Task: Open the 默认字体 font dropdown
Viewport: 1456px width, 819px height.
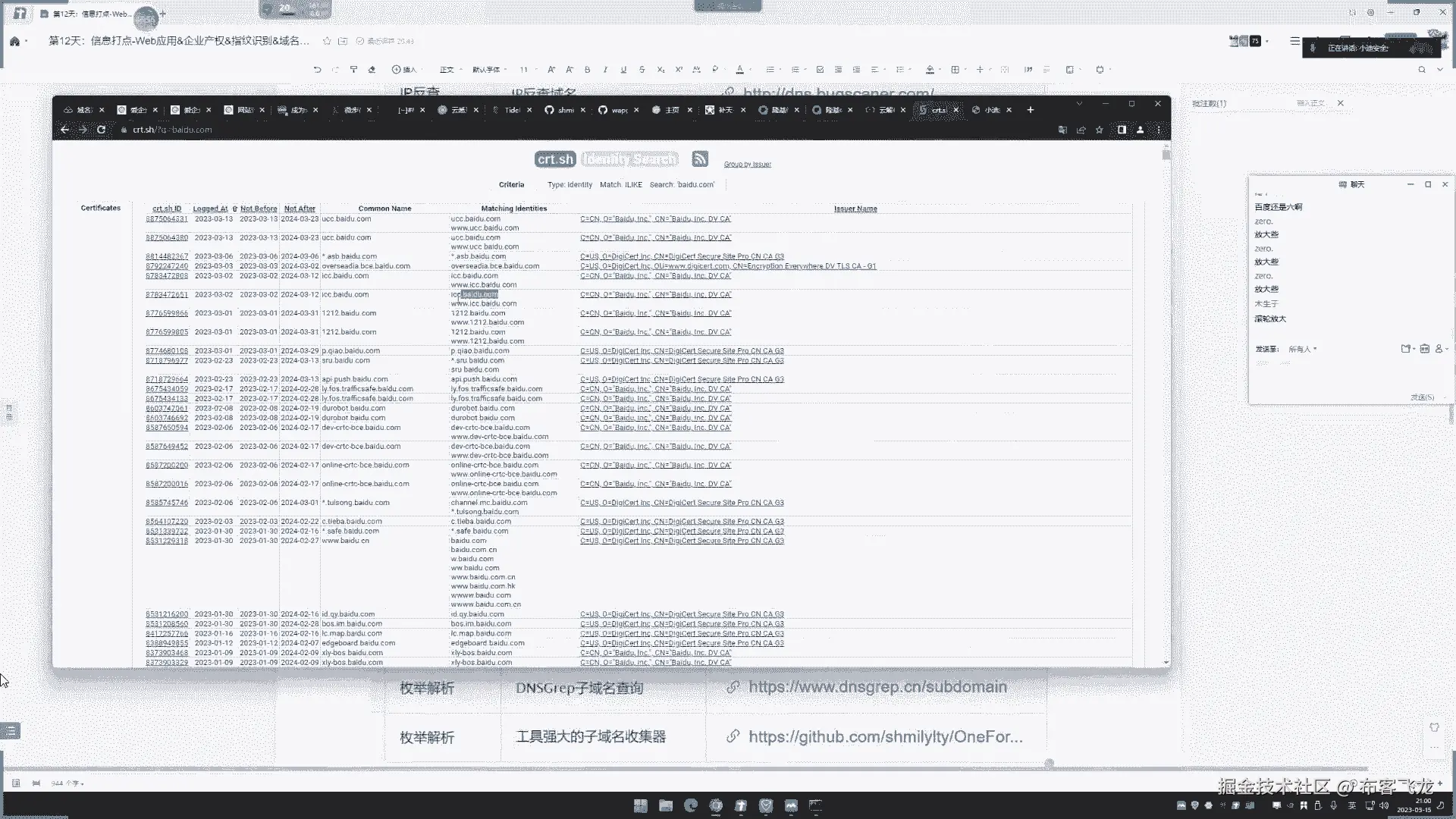Action: (489, 70)
